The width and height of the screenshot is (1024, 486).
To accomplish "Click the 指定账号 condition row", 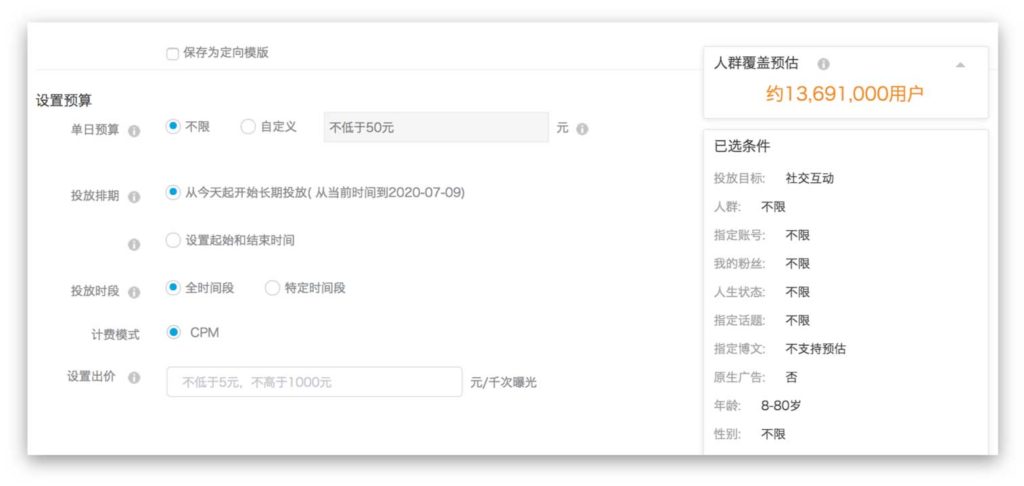I will click(x=762, y=235).
